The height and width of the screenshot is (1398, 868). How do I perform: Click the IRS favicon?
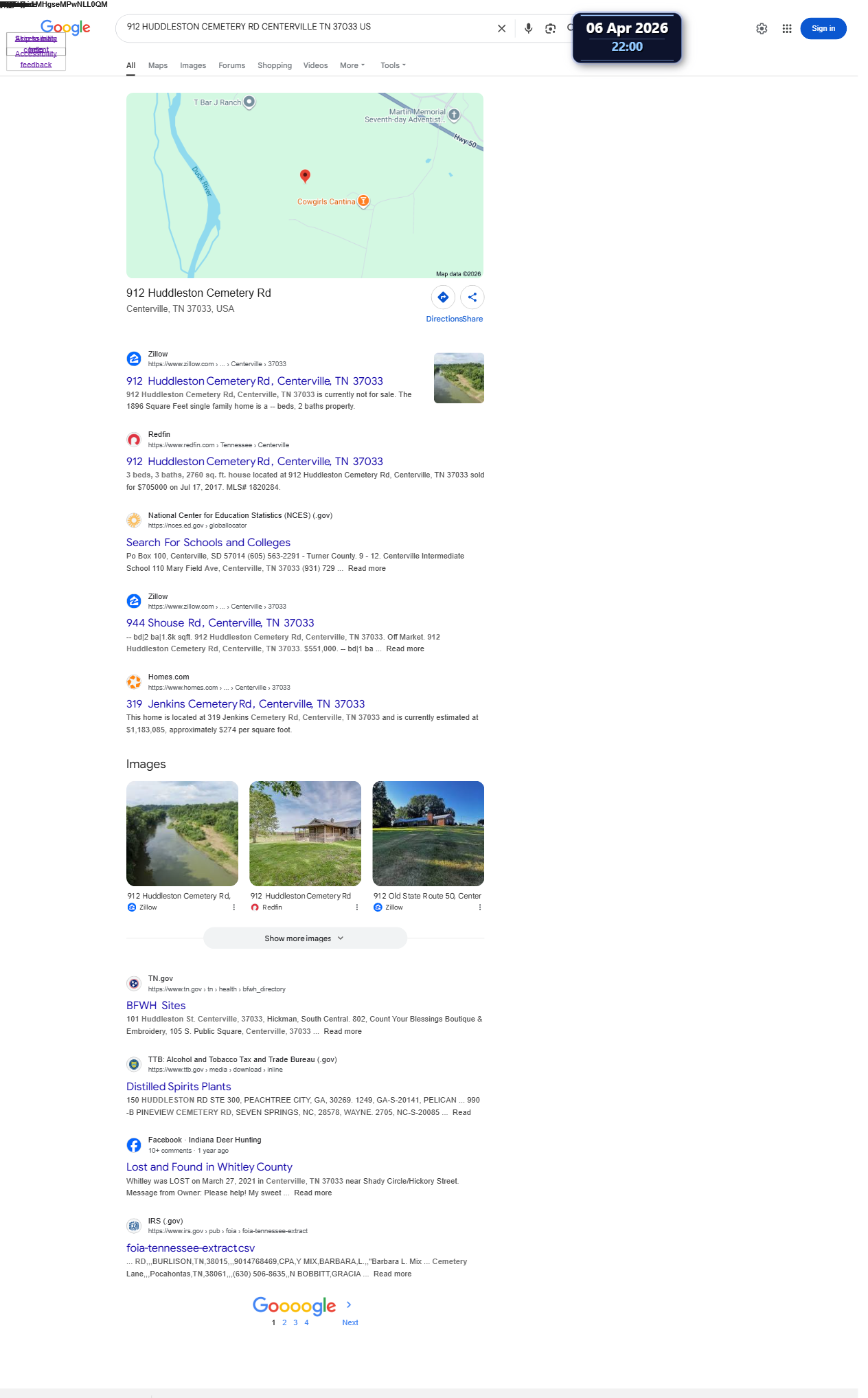tap(134, 1226)
